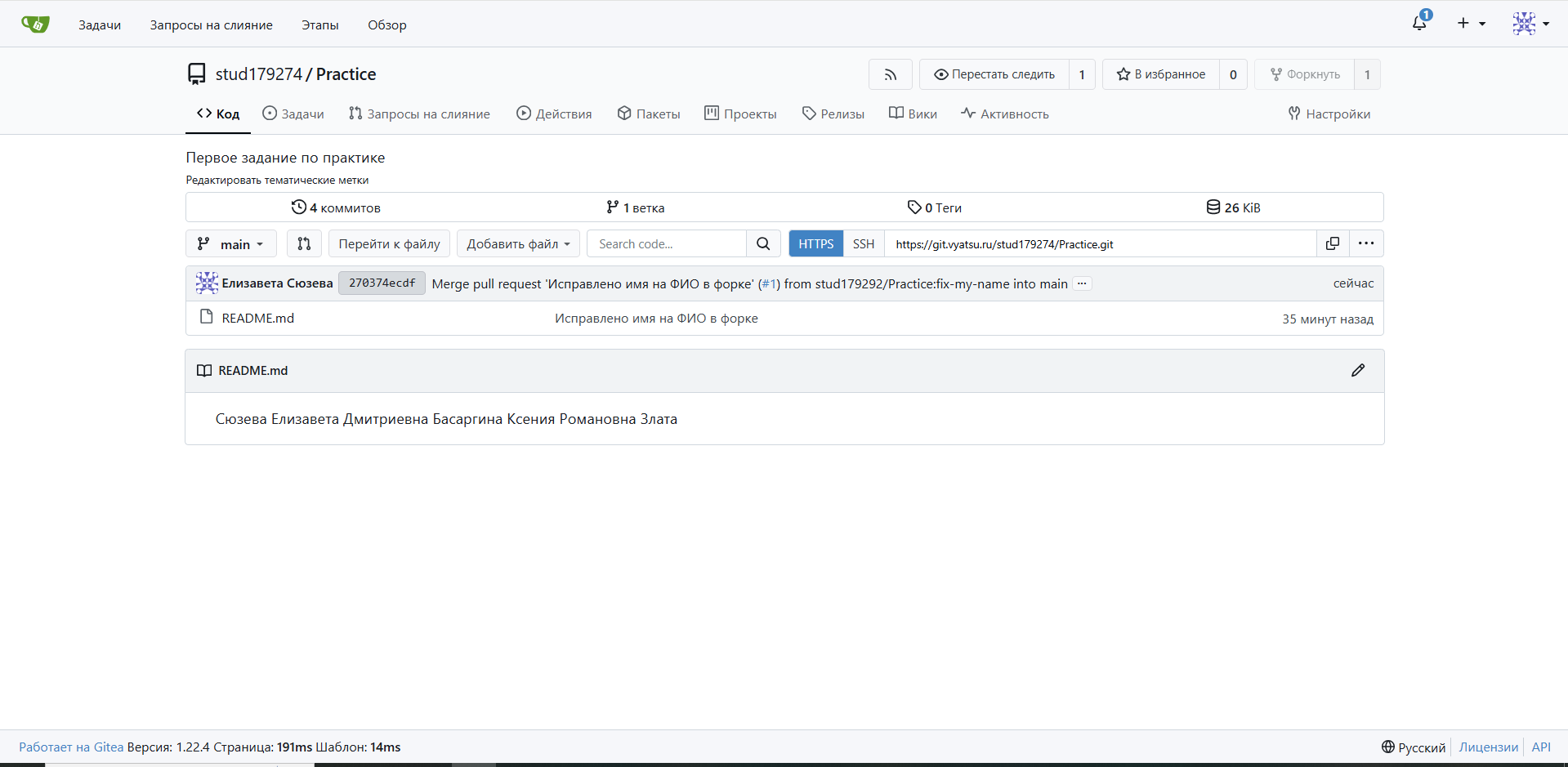Switch to the Задачи repository tab
The width and height of the screenshot is (1568, 767).
click(293, 114)
